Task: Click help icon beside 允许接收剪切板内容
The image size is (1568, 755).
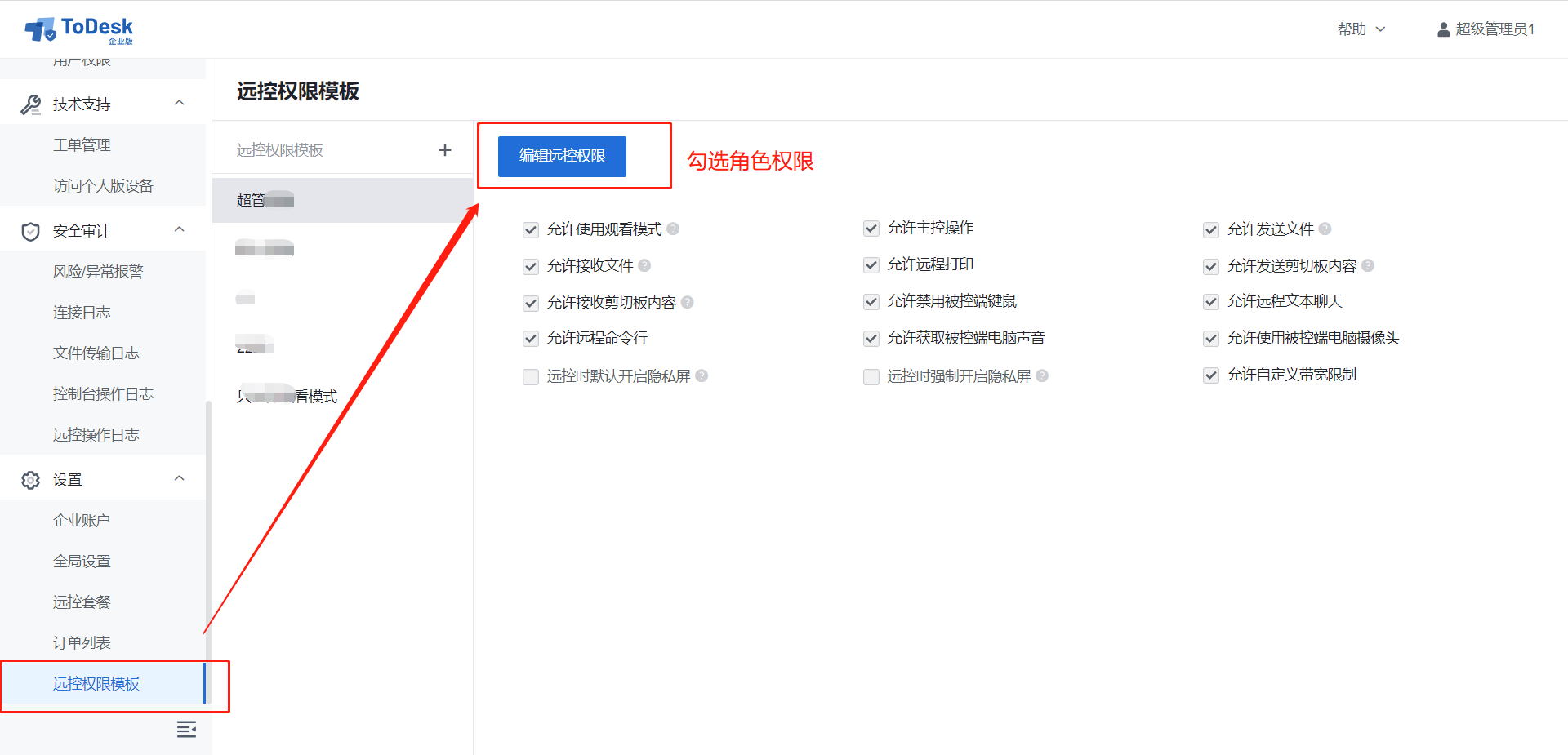Action: click(688, 302)
